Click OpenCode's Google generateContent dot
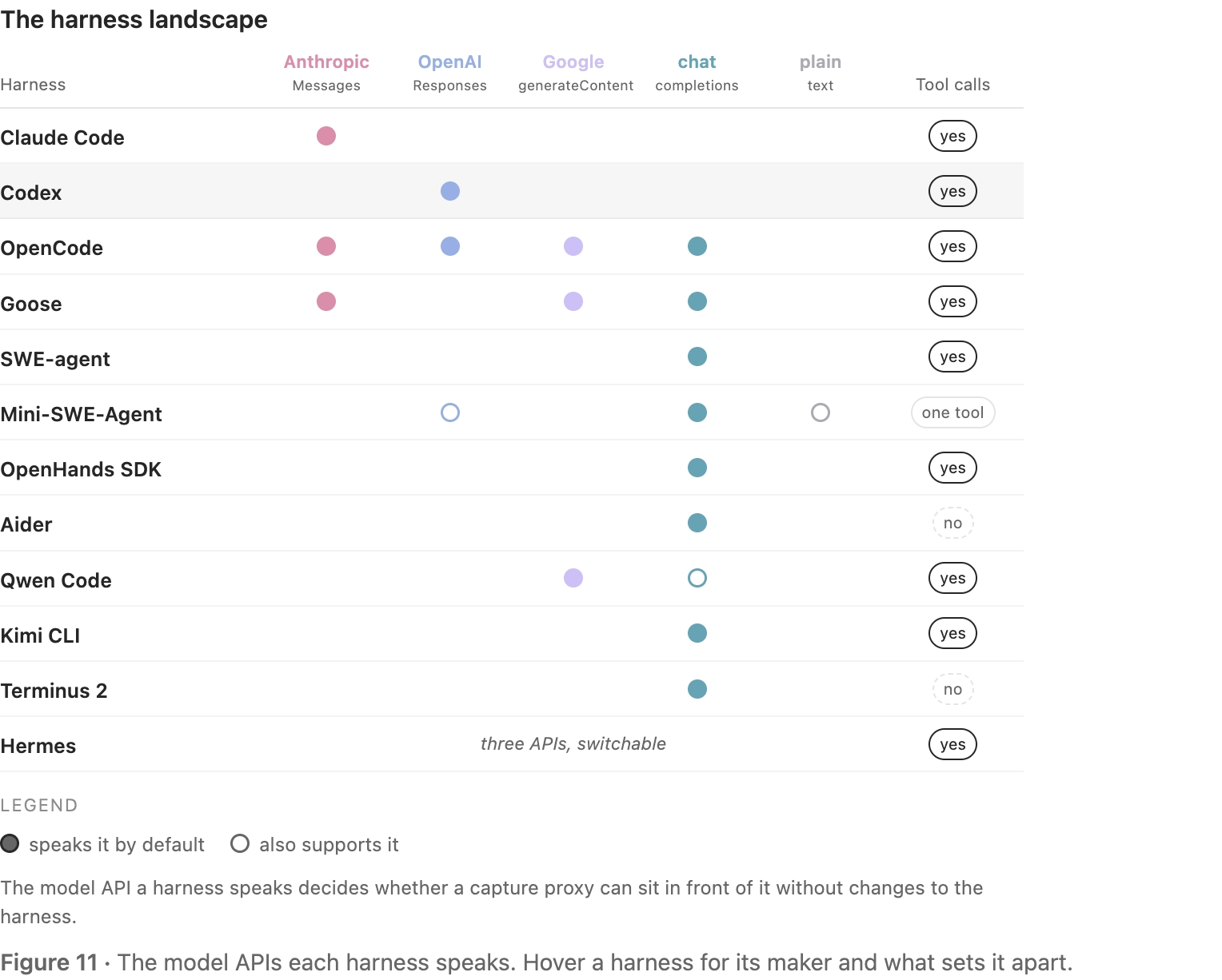This screenshot has width=1222, height=980. 573,246
